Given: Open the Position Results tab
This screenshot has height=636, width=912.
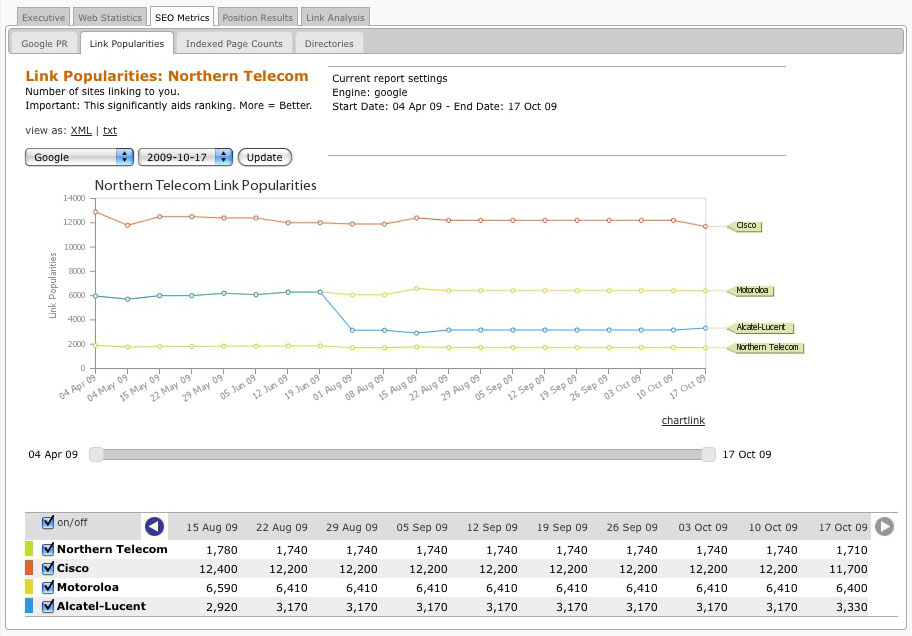Looking at the screenshot, I should (x=258, y=17).
